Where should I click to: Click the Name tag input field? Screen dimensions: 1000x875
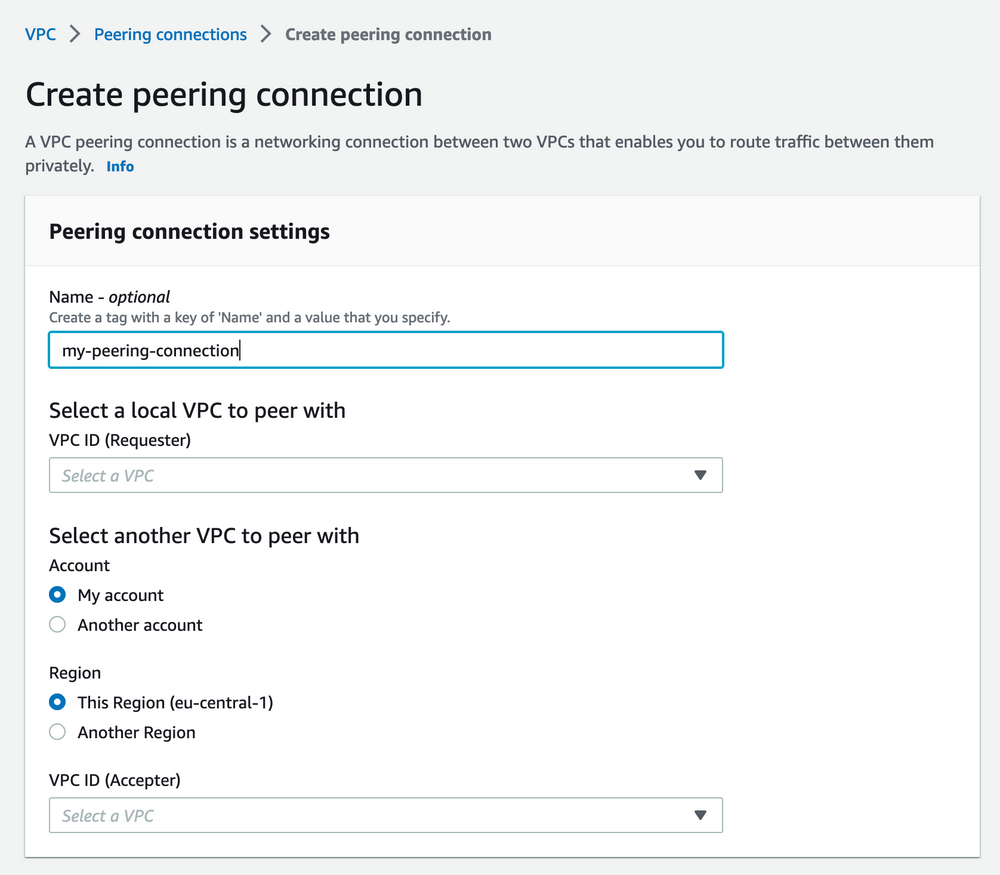pos(385,349)
